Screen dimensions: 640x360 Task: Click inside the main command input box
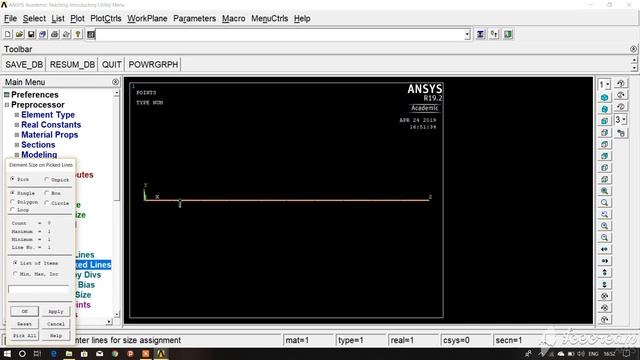(280, 35)
